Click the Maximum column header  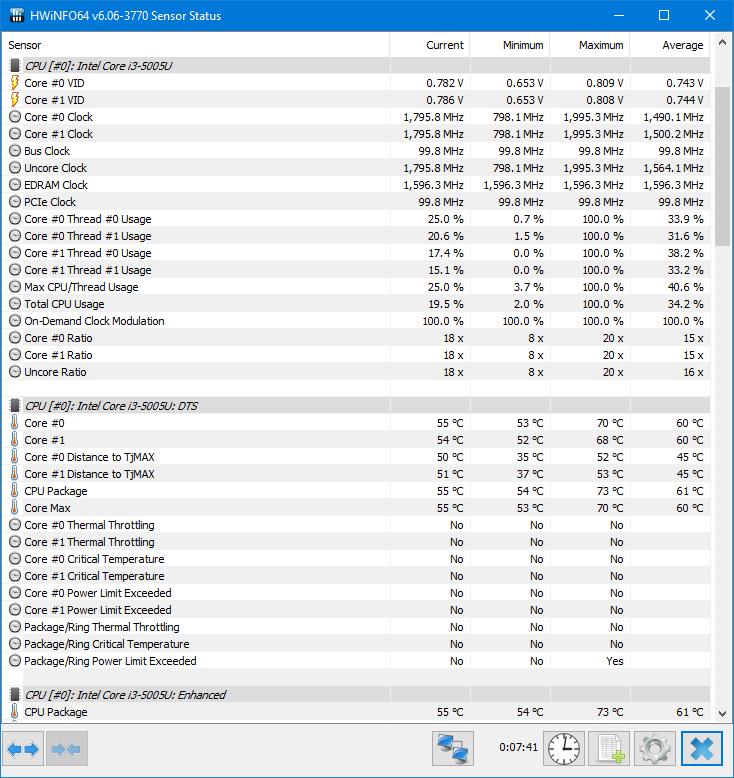[590, 45]
